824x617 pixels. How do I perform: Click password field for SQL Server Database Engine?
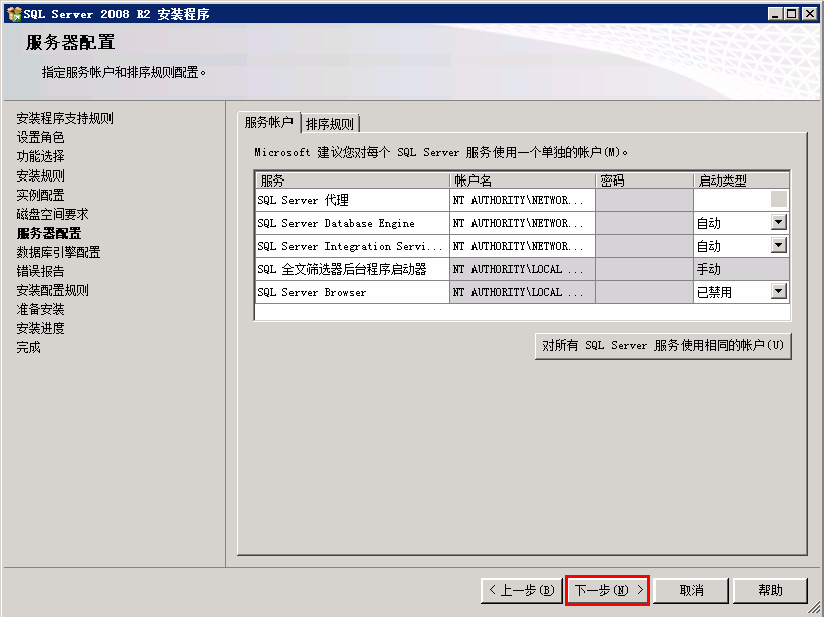[644, 223]
